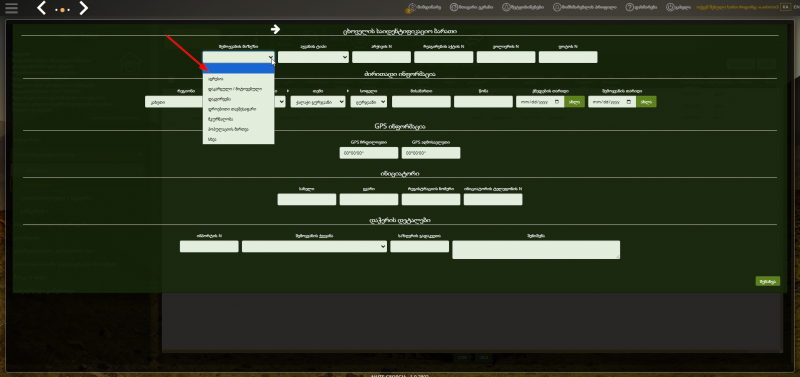Focus the initiator first name field
The image size is (800, 377).
pos(307,199)
